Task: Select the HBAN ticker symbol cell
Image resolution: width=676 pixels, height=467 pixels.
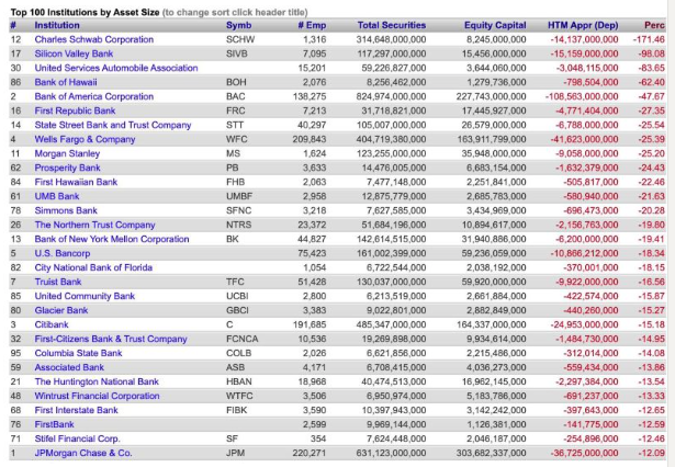Action: click(x=239, y=381)
